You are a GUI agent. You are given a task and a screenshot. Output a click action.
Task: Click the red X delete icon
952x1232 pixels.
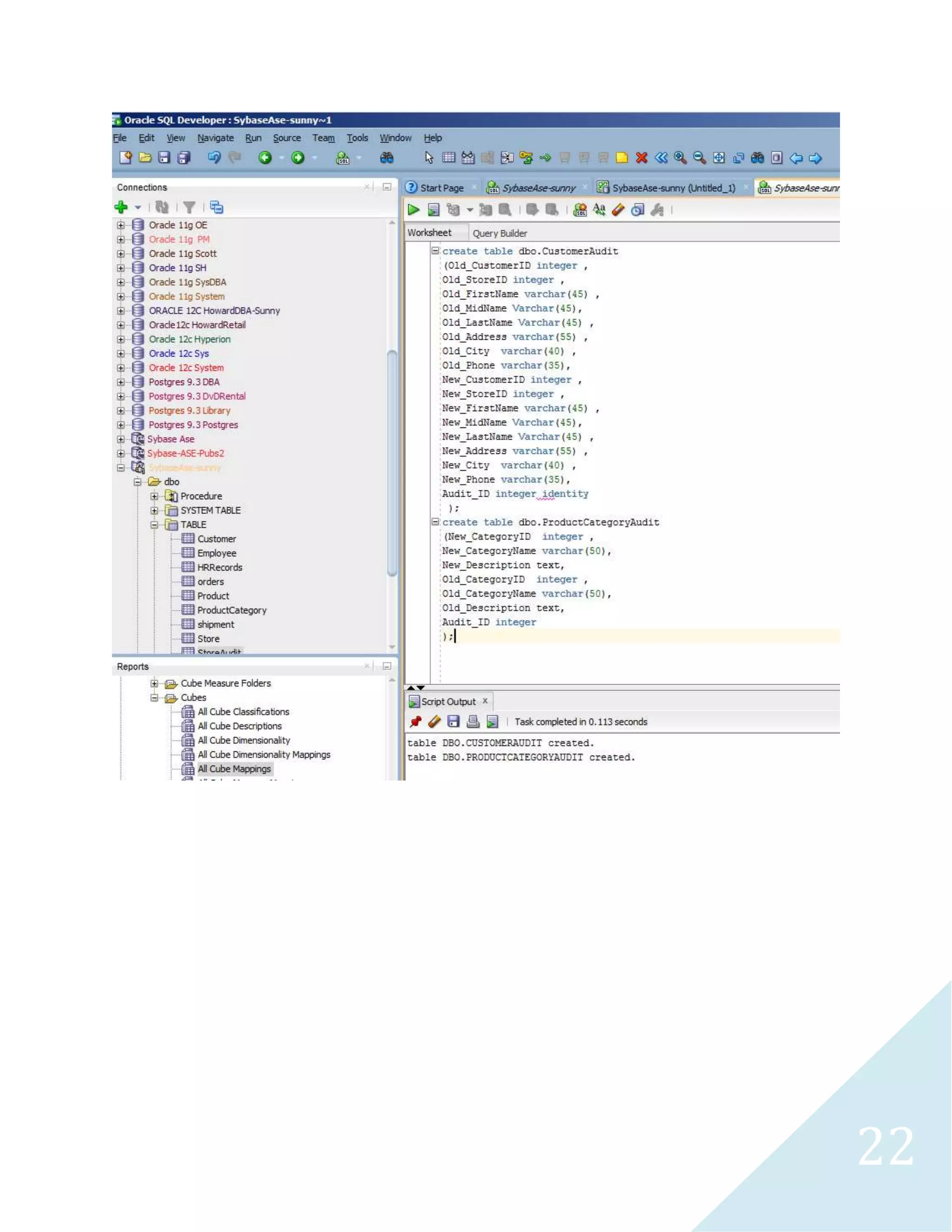[x=641, y=158]
